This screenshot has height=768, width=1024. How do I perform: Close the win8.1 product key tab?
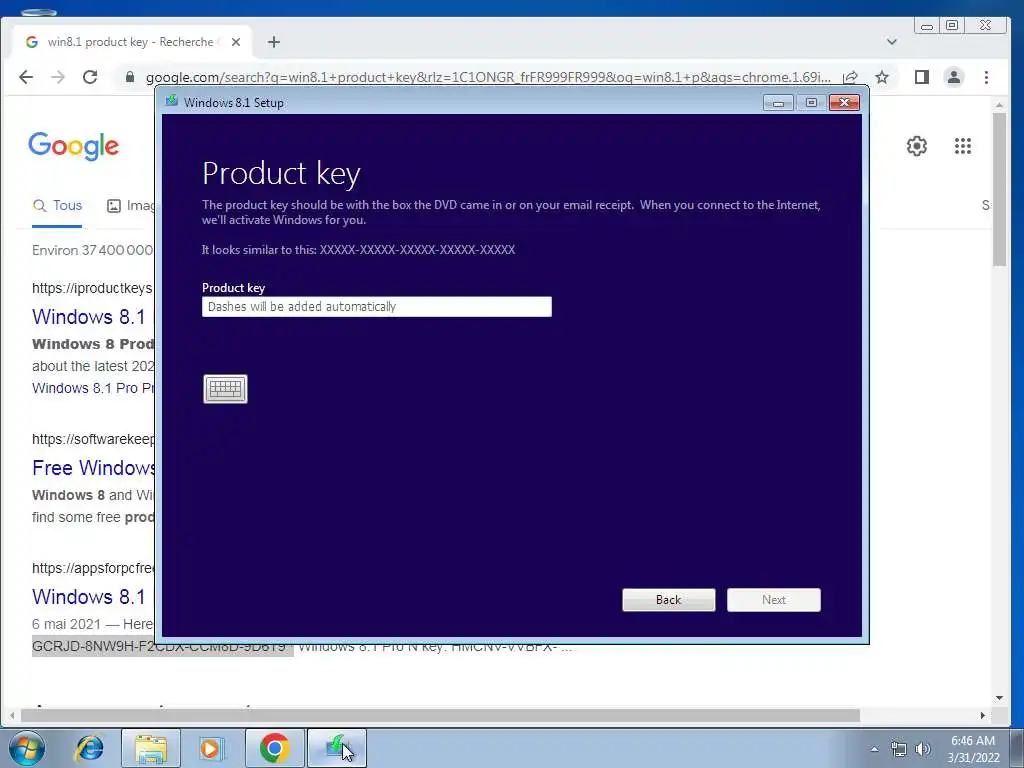[236, 42]
